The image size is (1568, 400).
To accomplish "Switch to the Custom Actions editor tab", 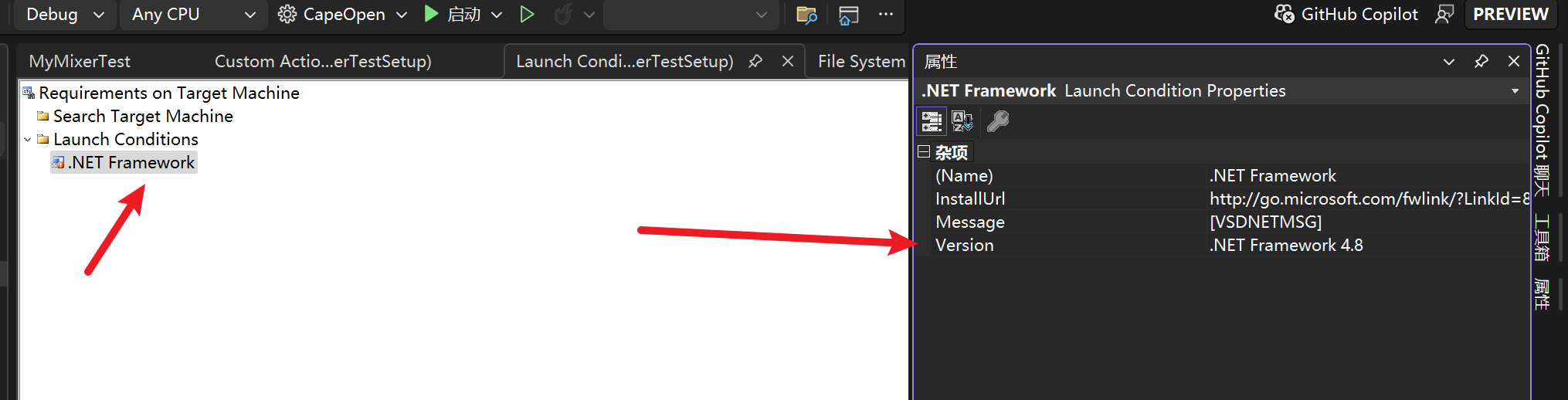I will click(323, 61).
